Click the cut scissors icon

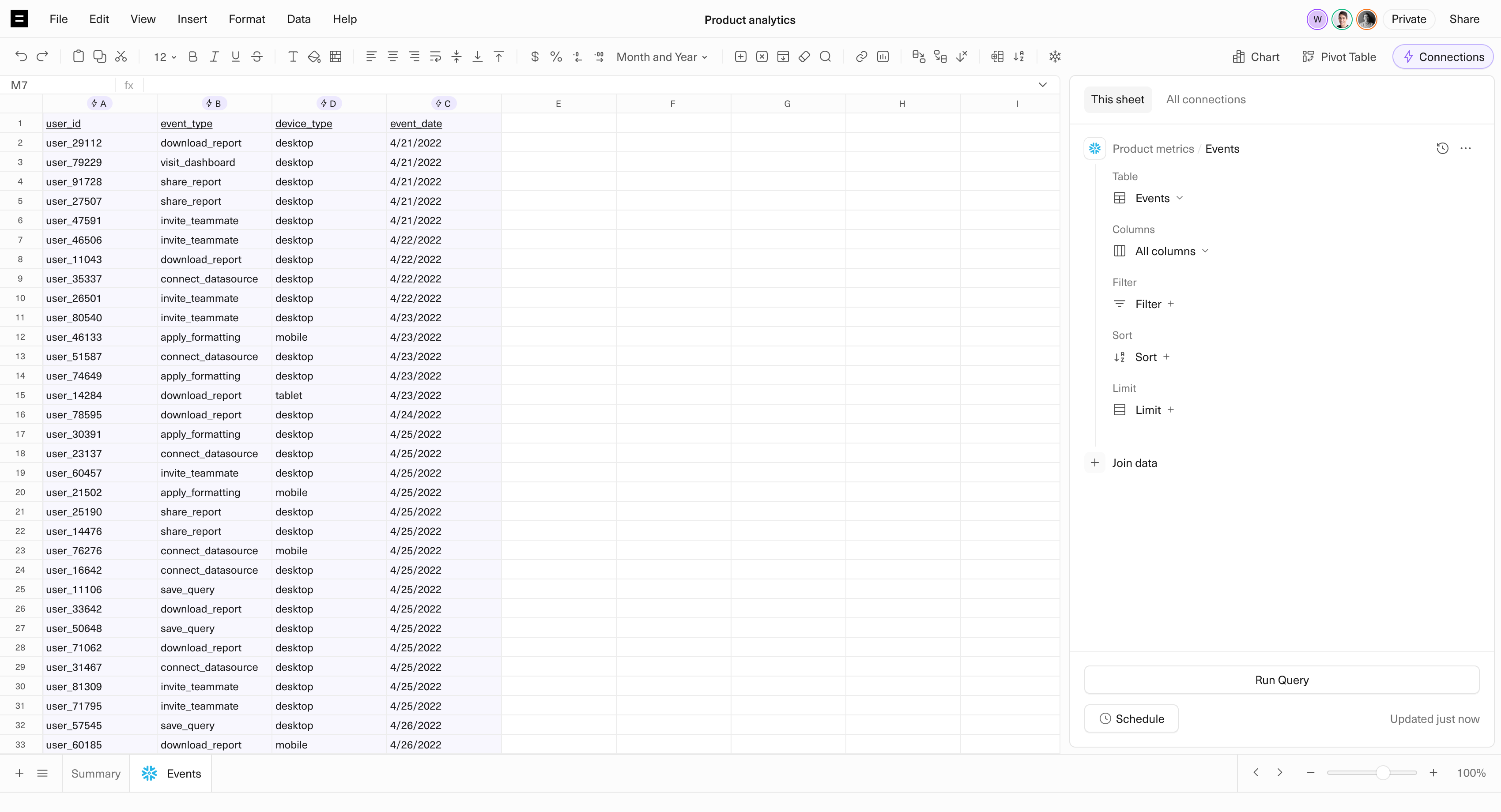coord(121,56)
